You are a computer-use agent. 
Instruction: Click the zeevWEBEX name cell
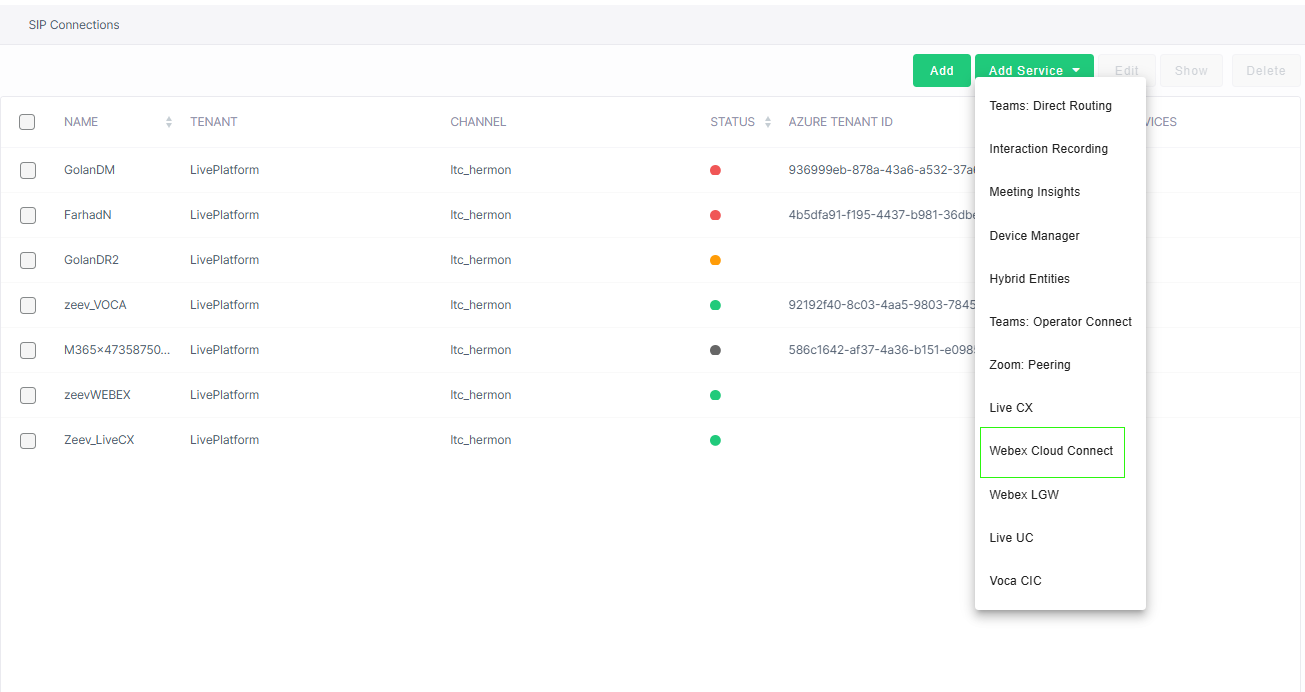[x=97, y=395]
